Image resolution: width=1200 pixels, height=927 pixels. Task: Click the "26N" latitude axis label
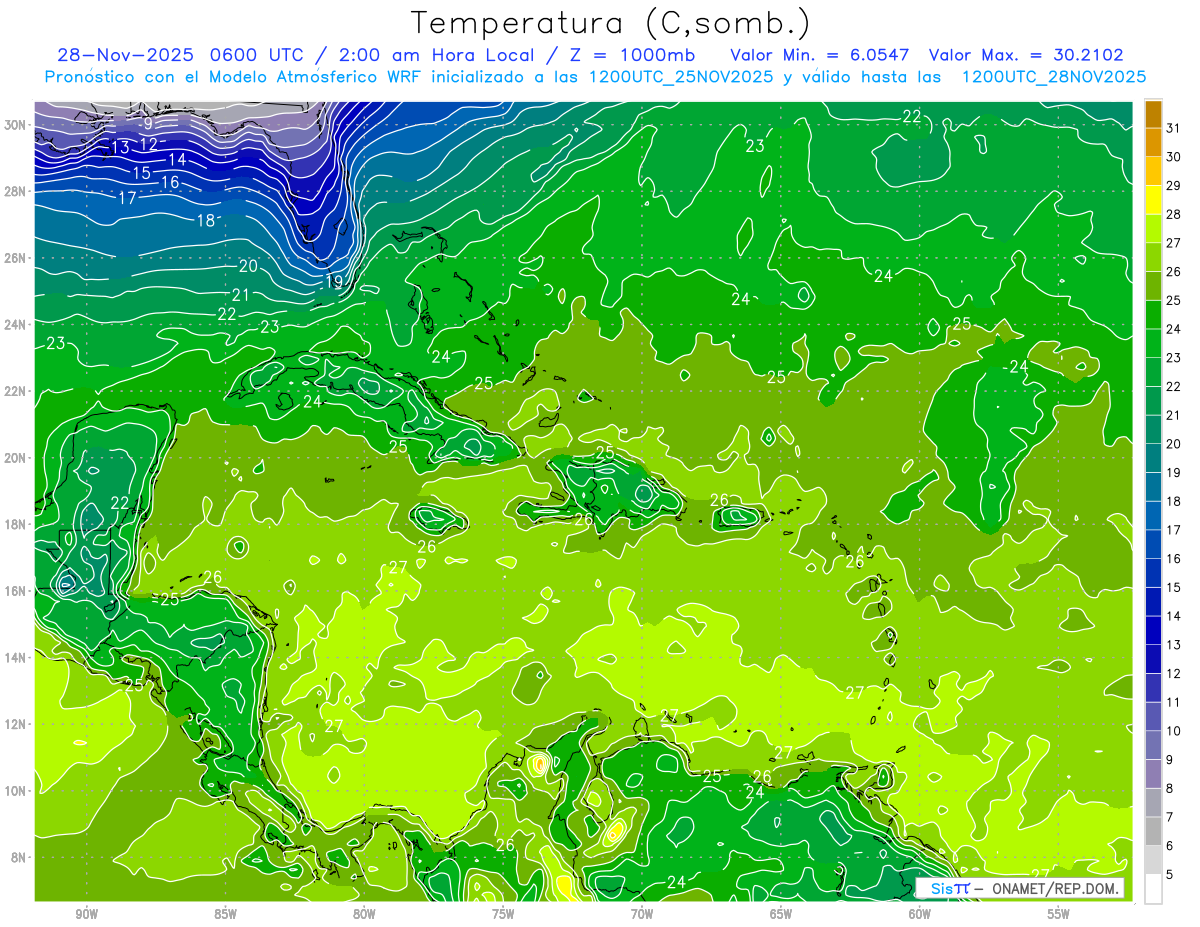click(x=17, y=257)
